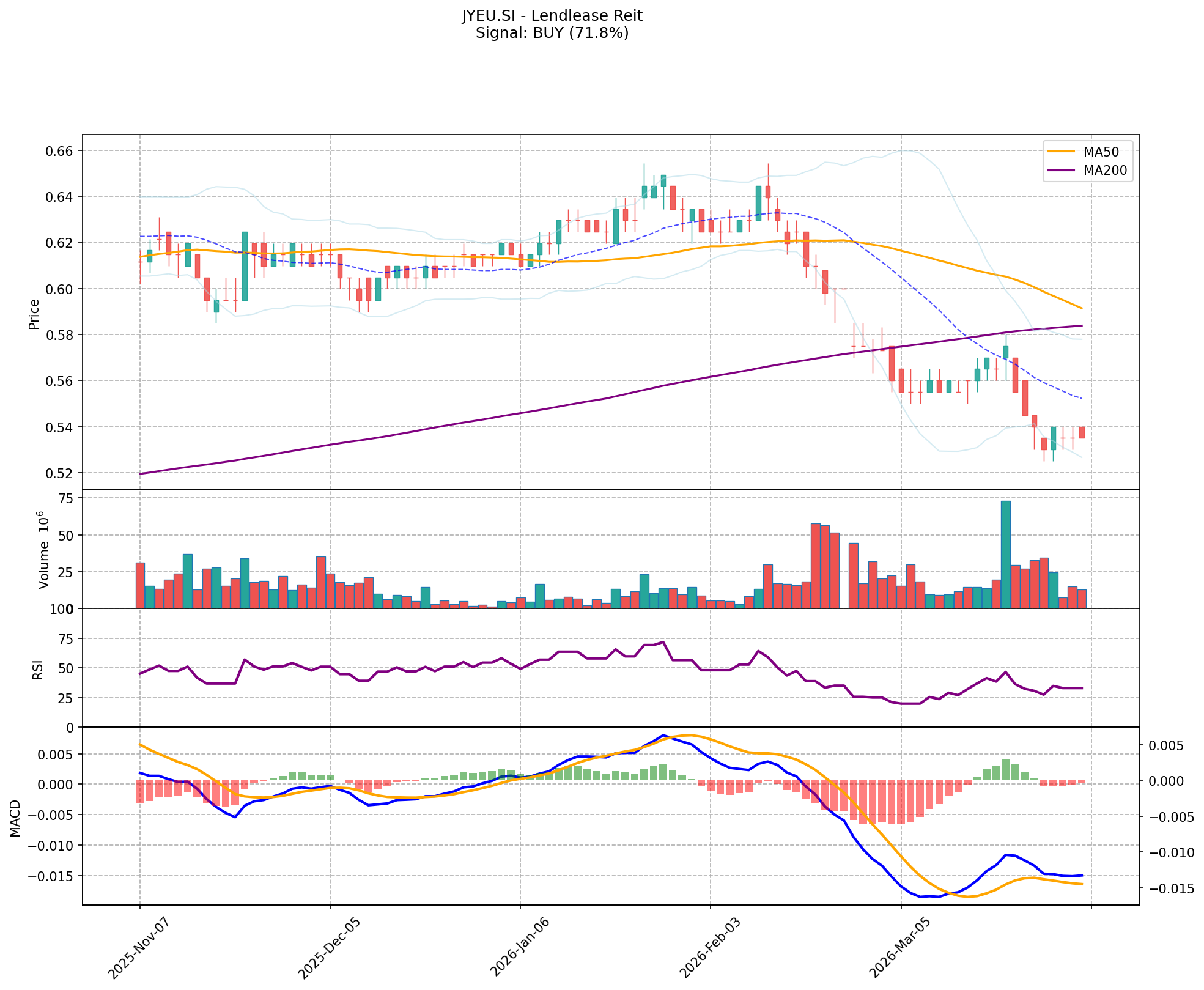Click the orange MA50 legend line swatch
Image resolution: width=1204 pixels, height=990 pixels.
click(x=1061, y=151)
